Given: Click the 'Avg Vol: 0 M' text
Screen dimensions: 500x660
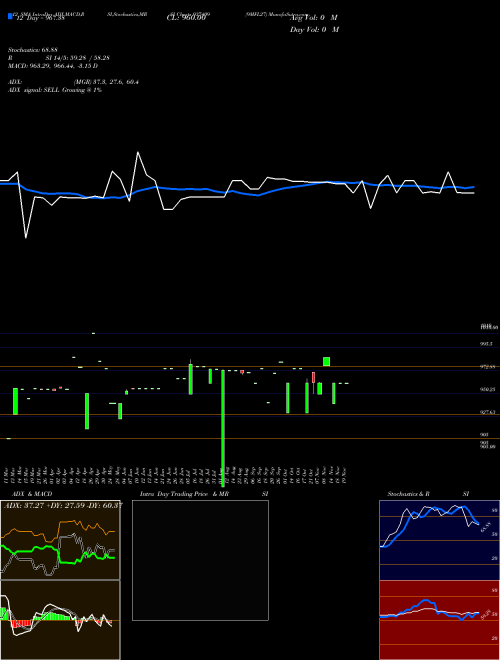Looking at the screenshot, I should (x=314, y=18).
